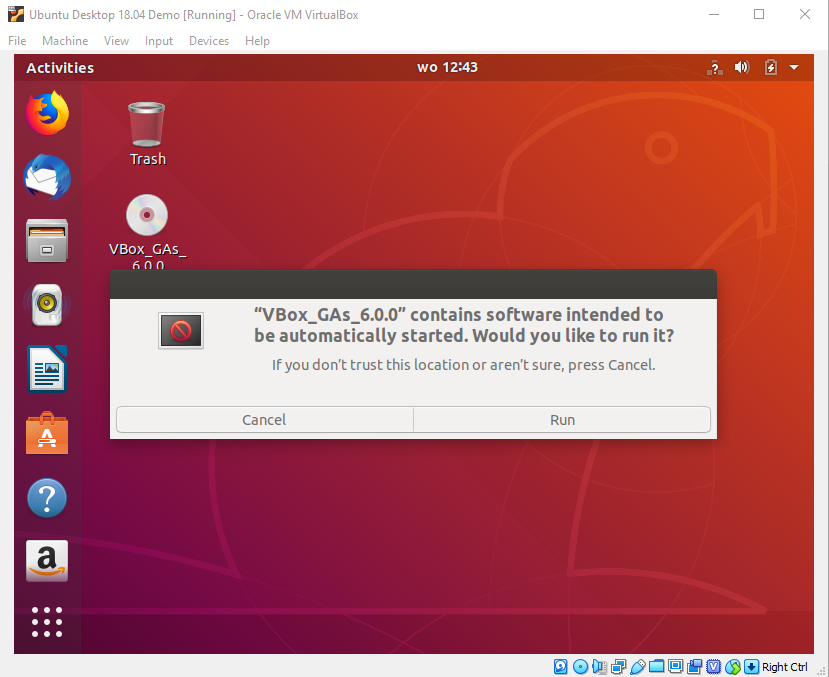829x677 pixels.
Task: Click the keyboard capture arrow icon
Action: (x=751, y=667)
